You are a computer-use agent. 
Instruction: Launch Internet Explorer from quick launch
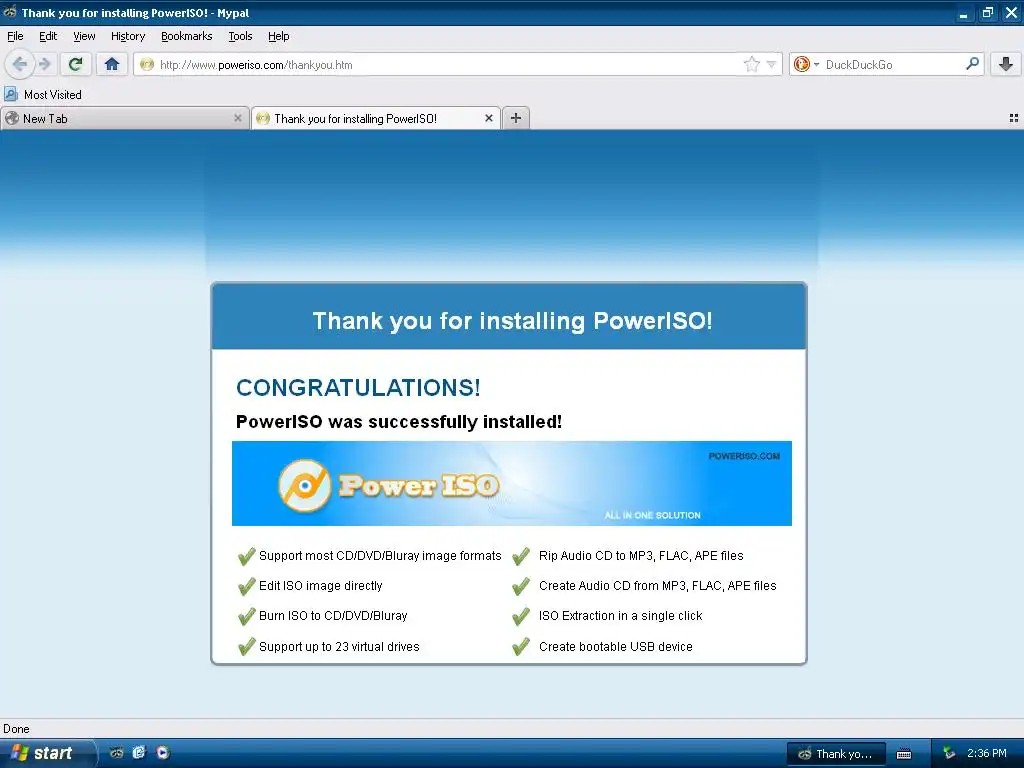[139, 753]
